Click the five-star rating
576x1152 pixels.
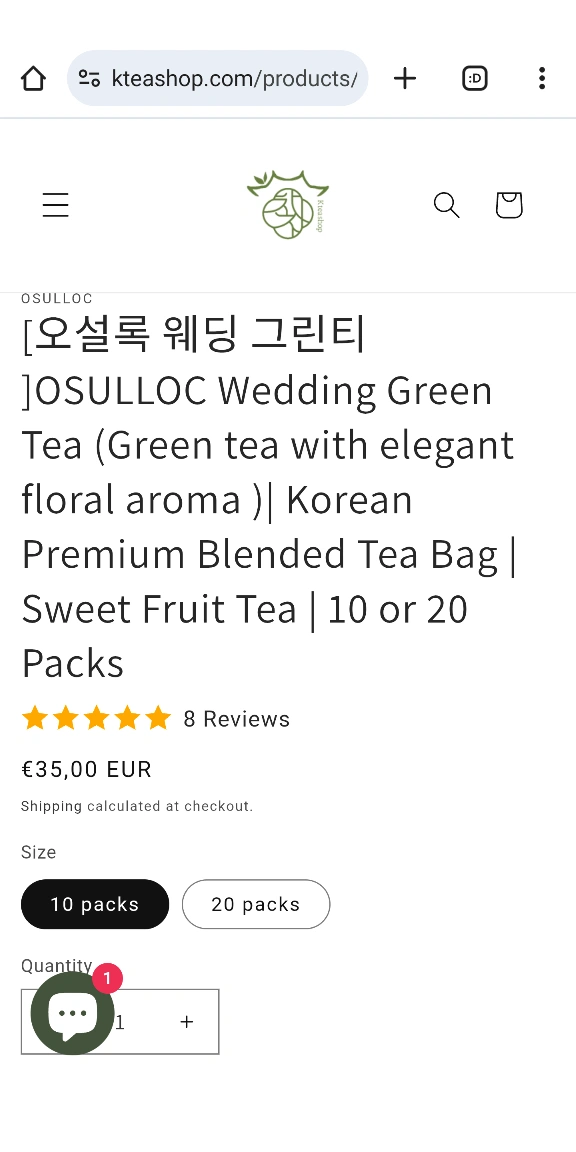96,718
